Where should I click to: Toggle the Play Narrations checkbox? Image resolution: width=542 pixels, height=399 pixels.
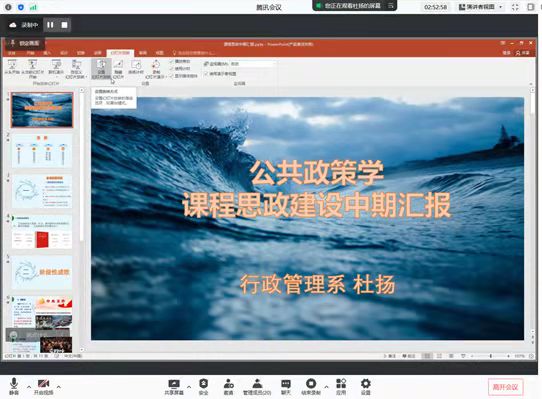(x=172, y=61)
